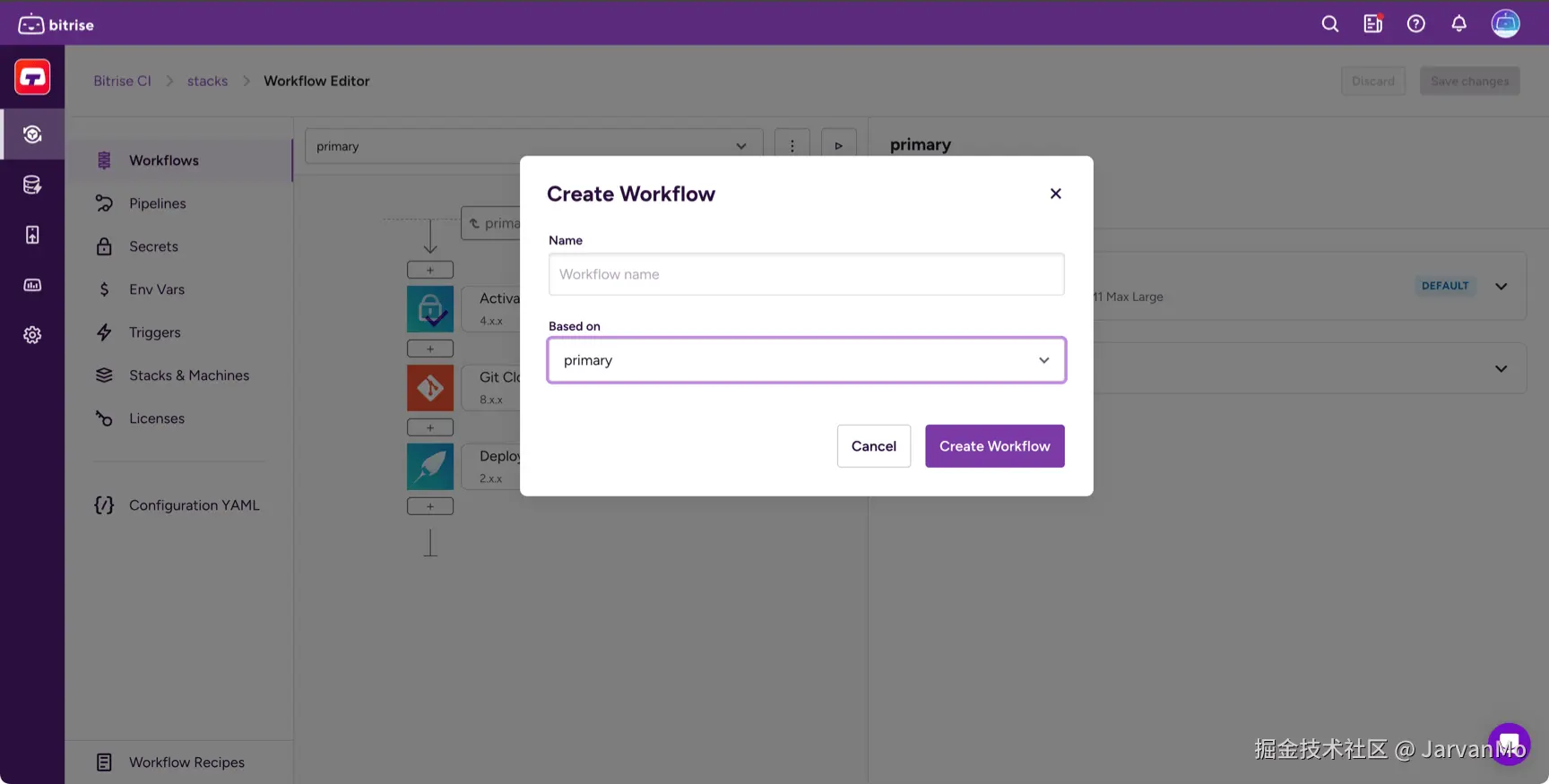
Task: Click the Save changes button
Action: [x=1470, y=81]
